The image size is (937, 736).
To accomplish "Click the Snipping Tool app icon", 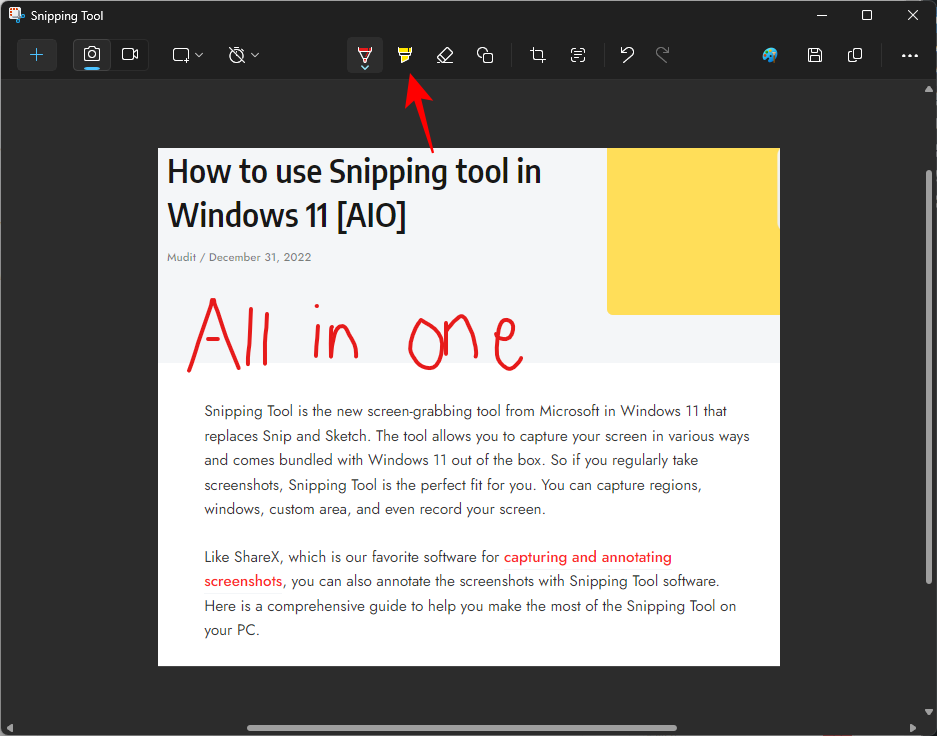I will [16, 15].
